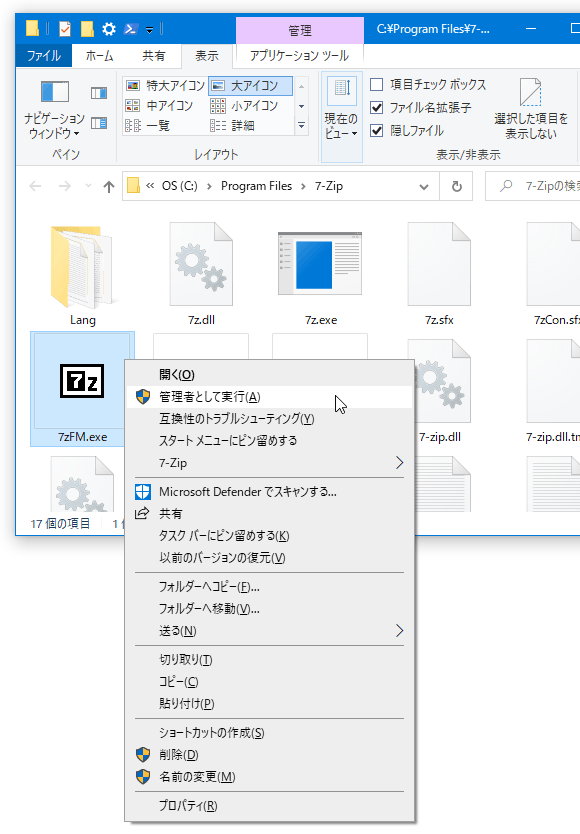Choose 共有 in context menu
The width and height of the screenshot is (580, 834).
pyautogui.click(x=270, y=514)
